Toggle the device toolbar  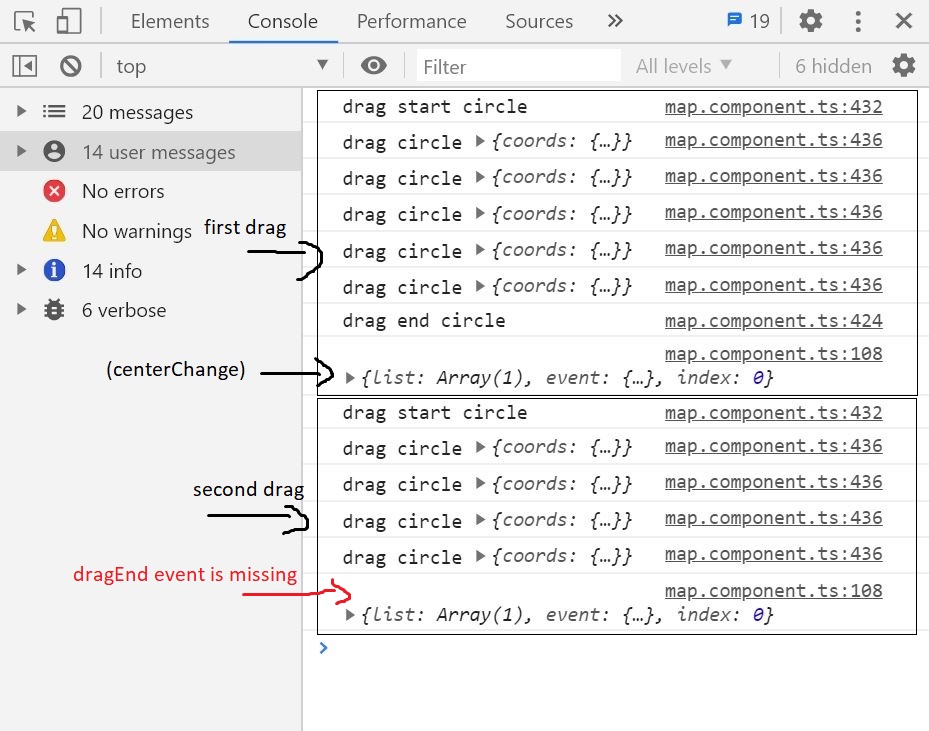coord(68,21)
